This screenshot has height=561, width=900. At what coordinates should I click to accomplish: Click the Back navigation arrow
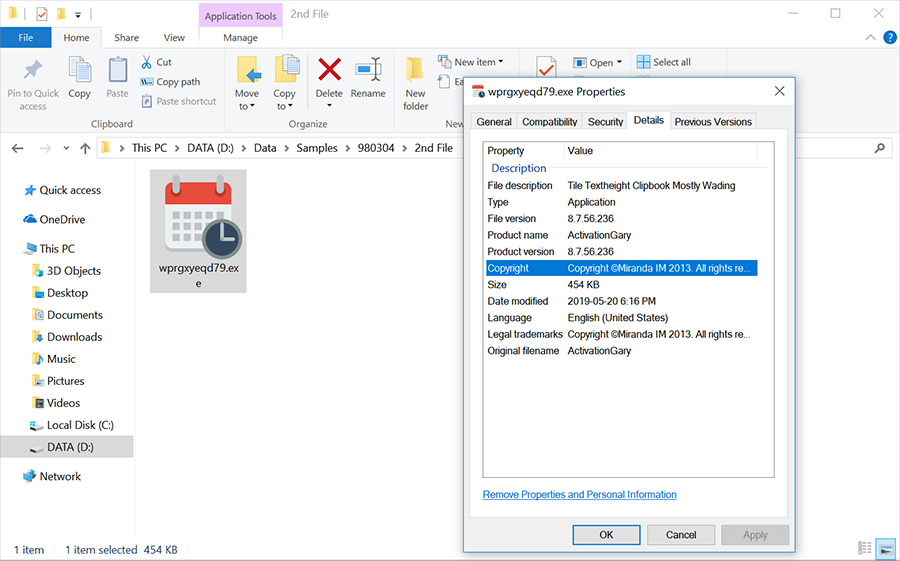click(18, 148)
